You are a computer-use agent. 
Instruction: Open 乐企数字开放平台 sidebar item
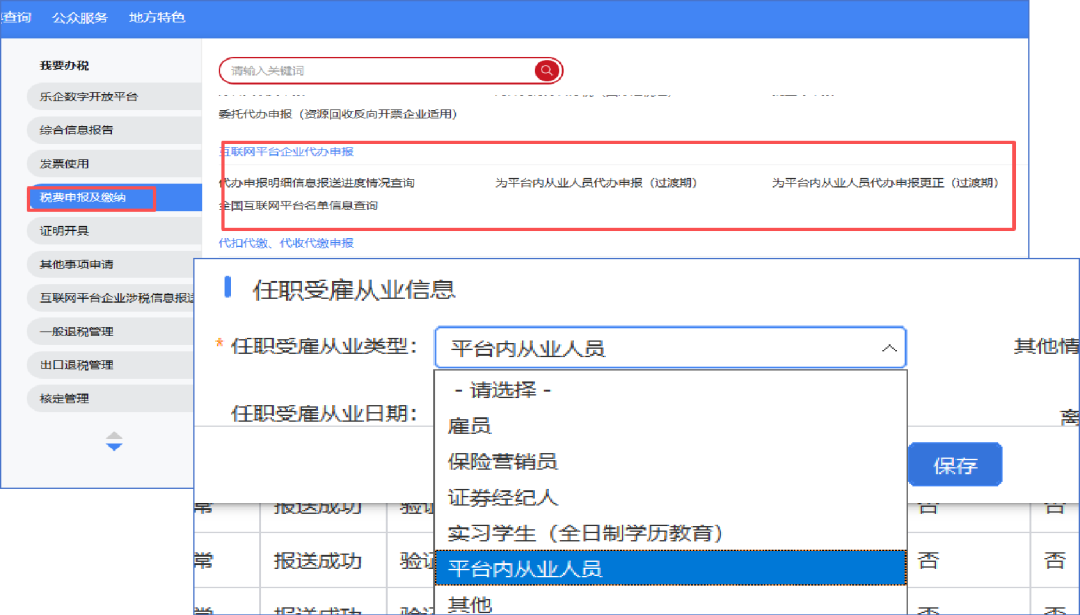pos(88,97)
